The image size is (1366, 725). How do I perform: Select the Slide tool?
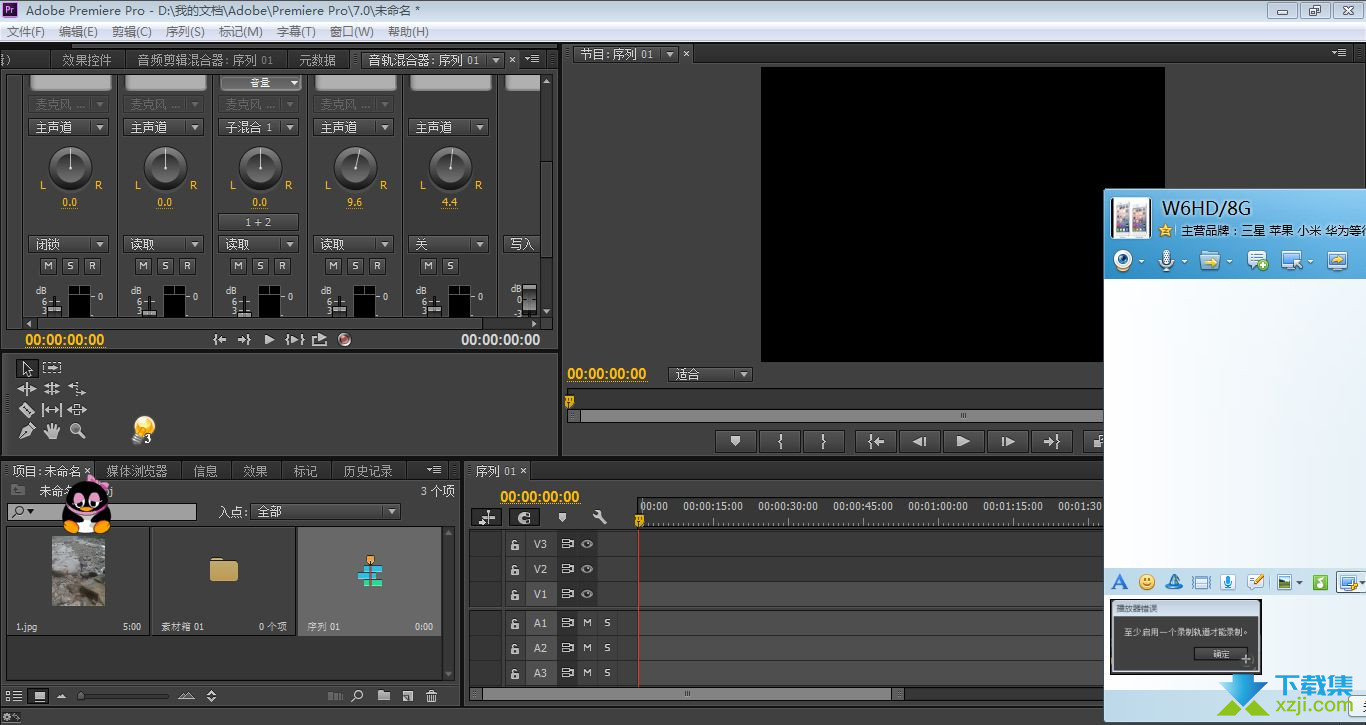(77, 410)
